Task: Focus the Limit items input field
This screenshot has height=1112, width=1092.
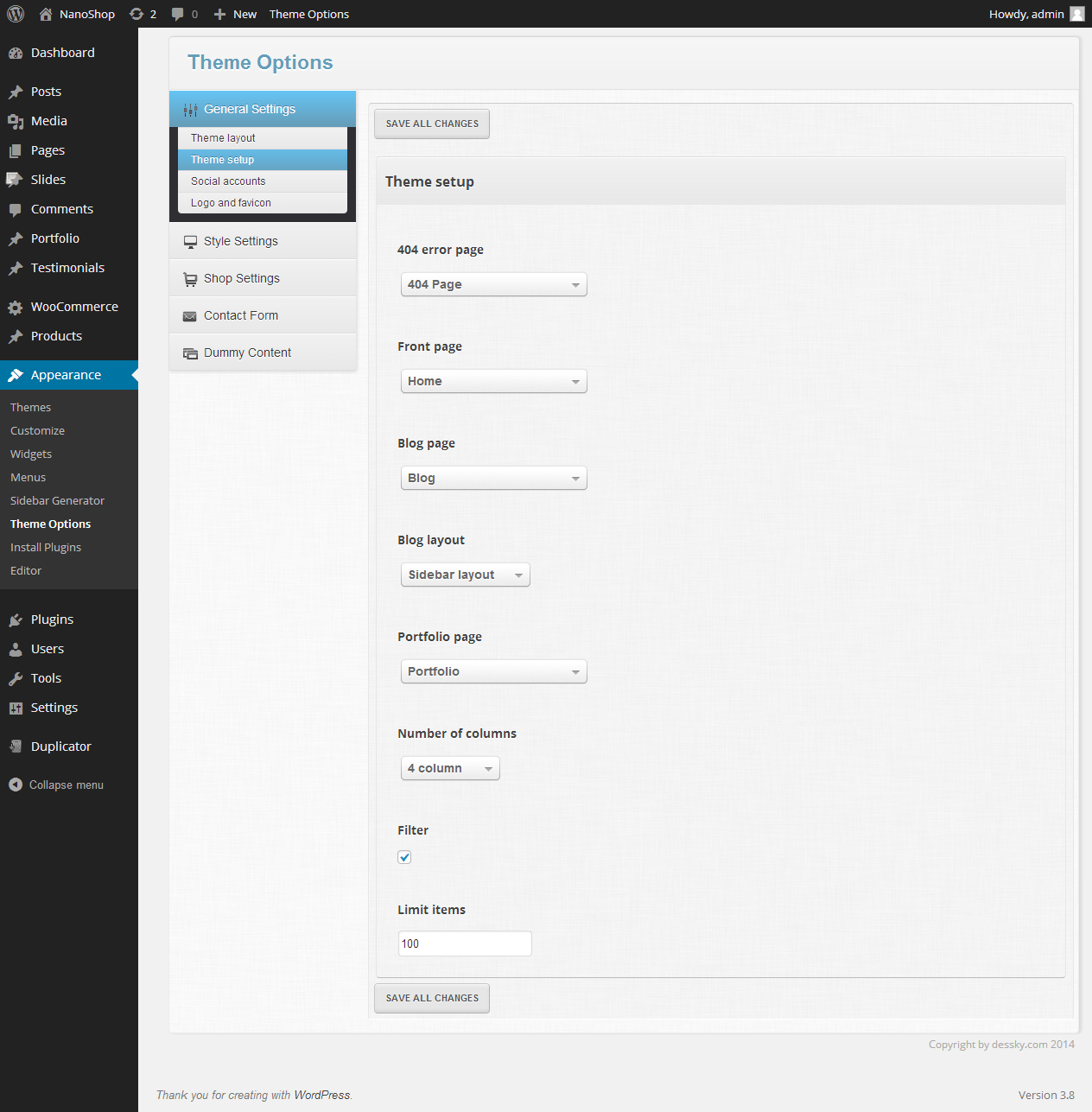Action: (x=465, y=944)
